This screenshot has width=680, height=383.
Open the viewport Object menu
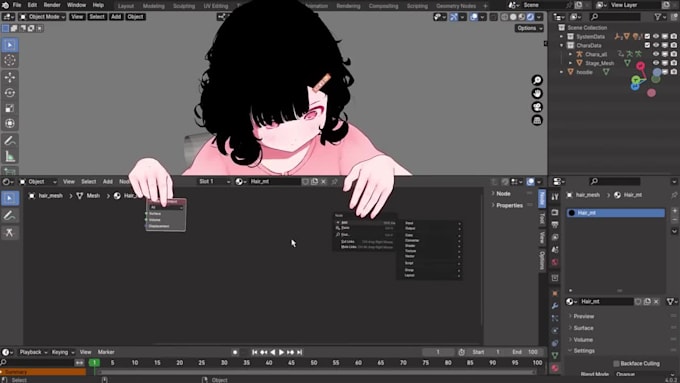pyautogui.click(x=135, y=17)
